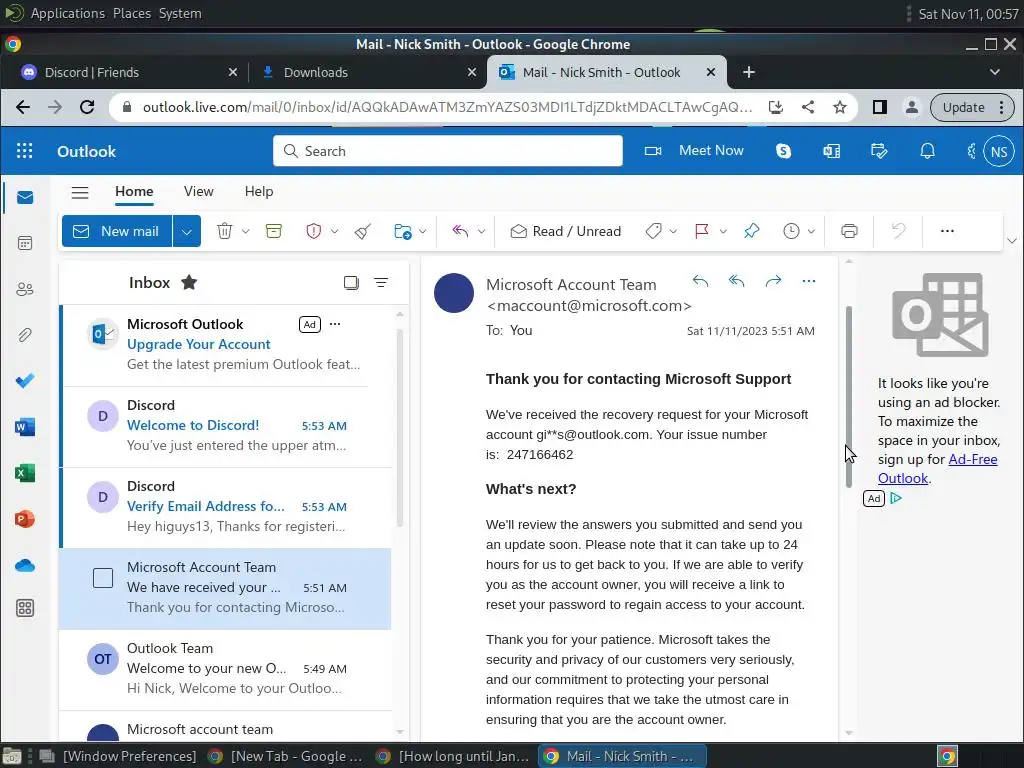The height and width of the screenshot is (768, 1024).
Task: Expand the Delete options arrow
Action: tap(246, 231)
